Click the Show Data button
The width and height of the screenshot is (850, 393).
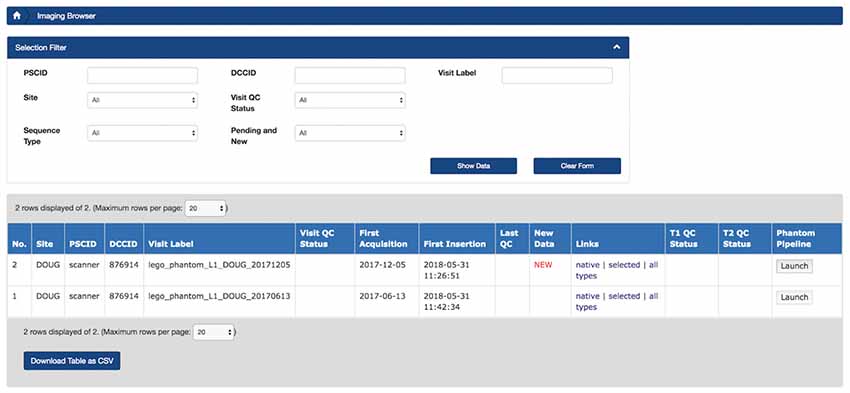(474, 166)
